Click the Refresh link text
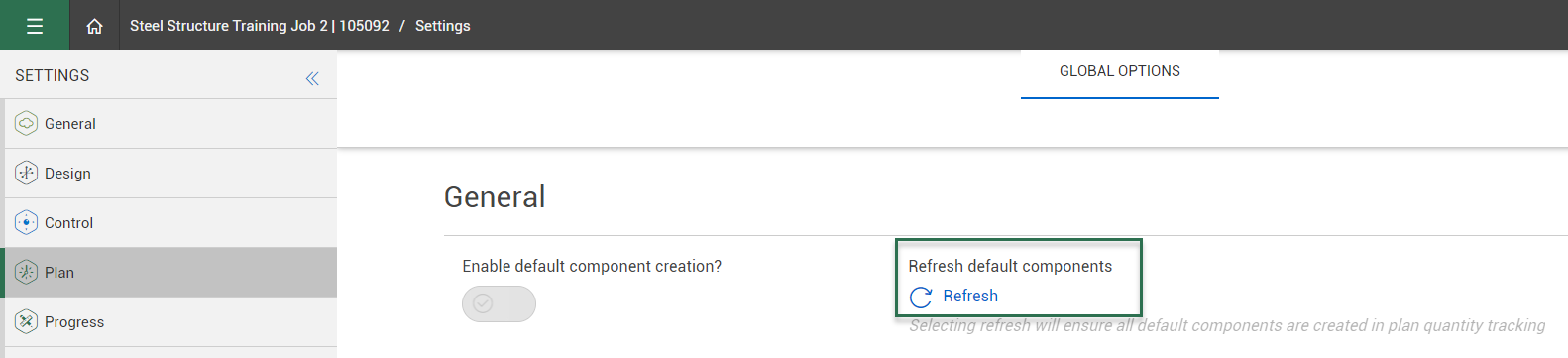Viewport: 1568px width, 358px height. pyautogui.click(x=970, y=297)
